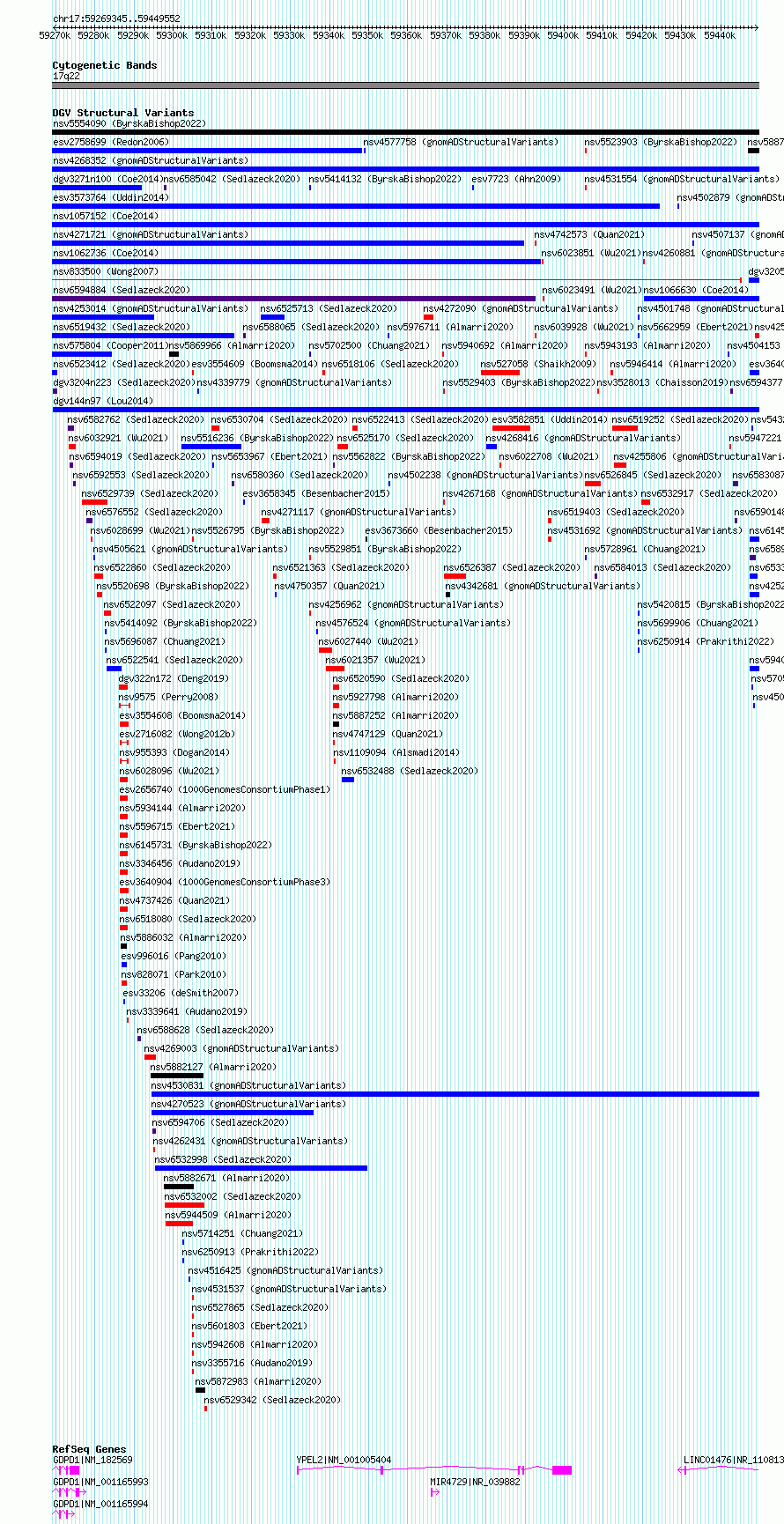Select the esv2656740 (1000GenomesConsortiumPhase1) label
This screenshot has width=784, height=1524.
click(225, 789)
